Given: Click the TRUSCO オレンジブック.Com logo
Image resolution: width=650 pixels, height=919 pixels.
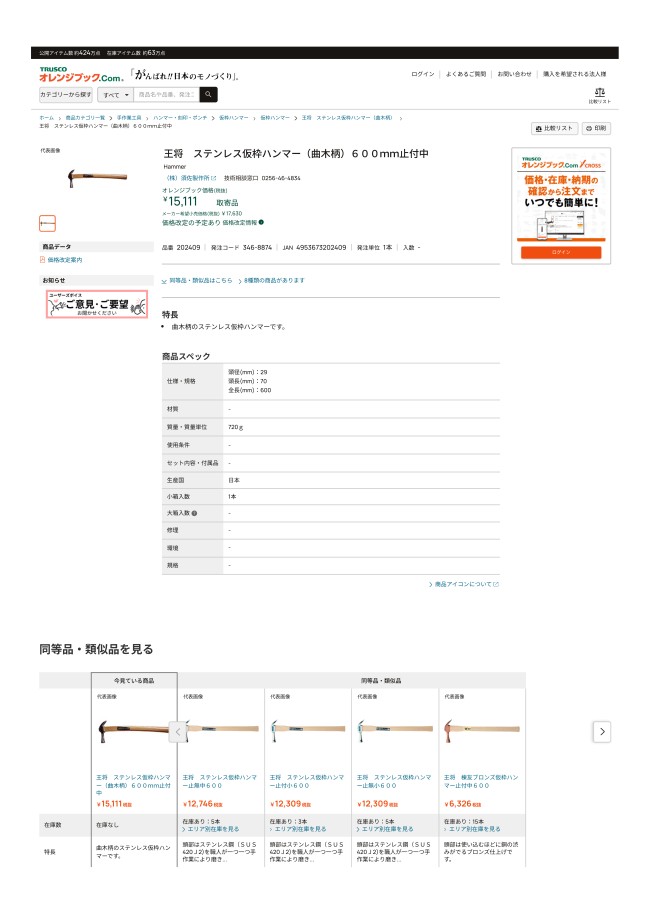Looking at the screenshot, I should pos(81,75).
